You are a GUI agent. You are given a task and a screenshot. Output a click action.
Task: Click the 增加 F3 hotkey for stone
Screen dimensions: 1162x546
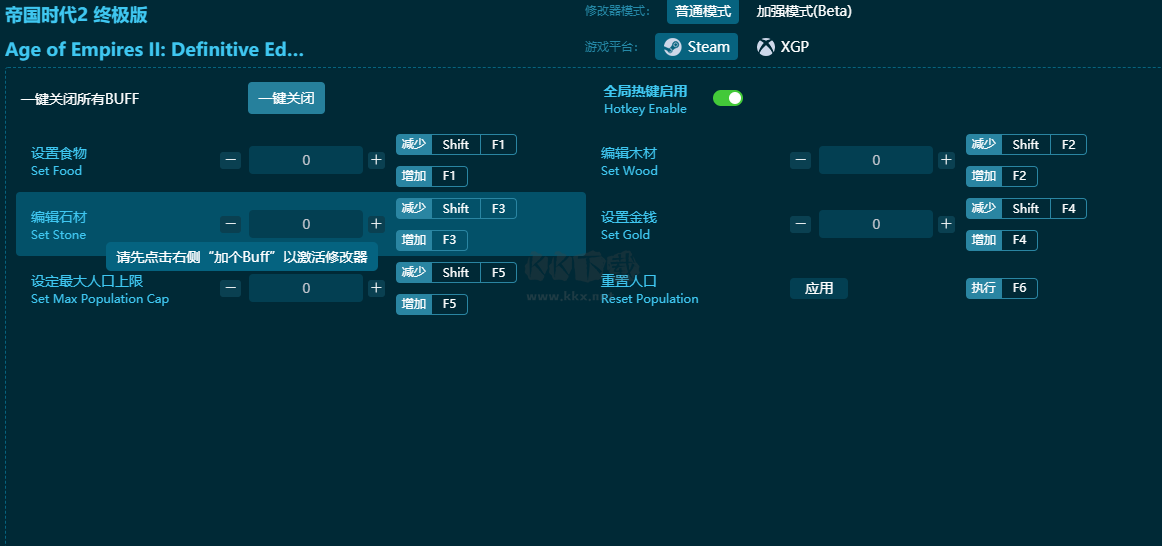pos(432,240)
